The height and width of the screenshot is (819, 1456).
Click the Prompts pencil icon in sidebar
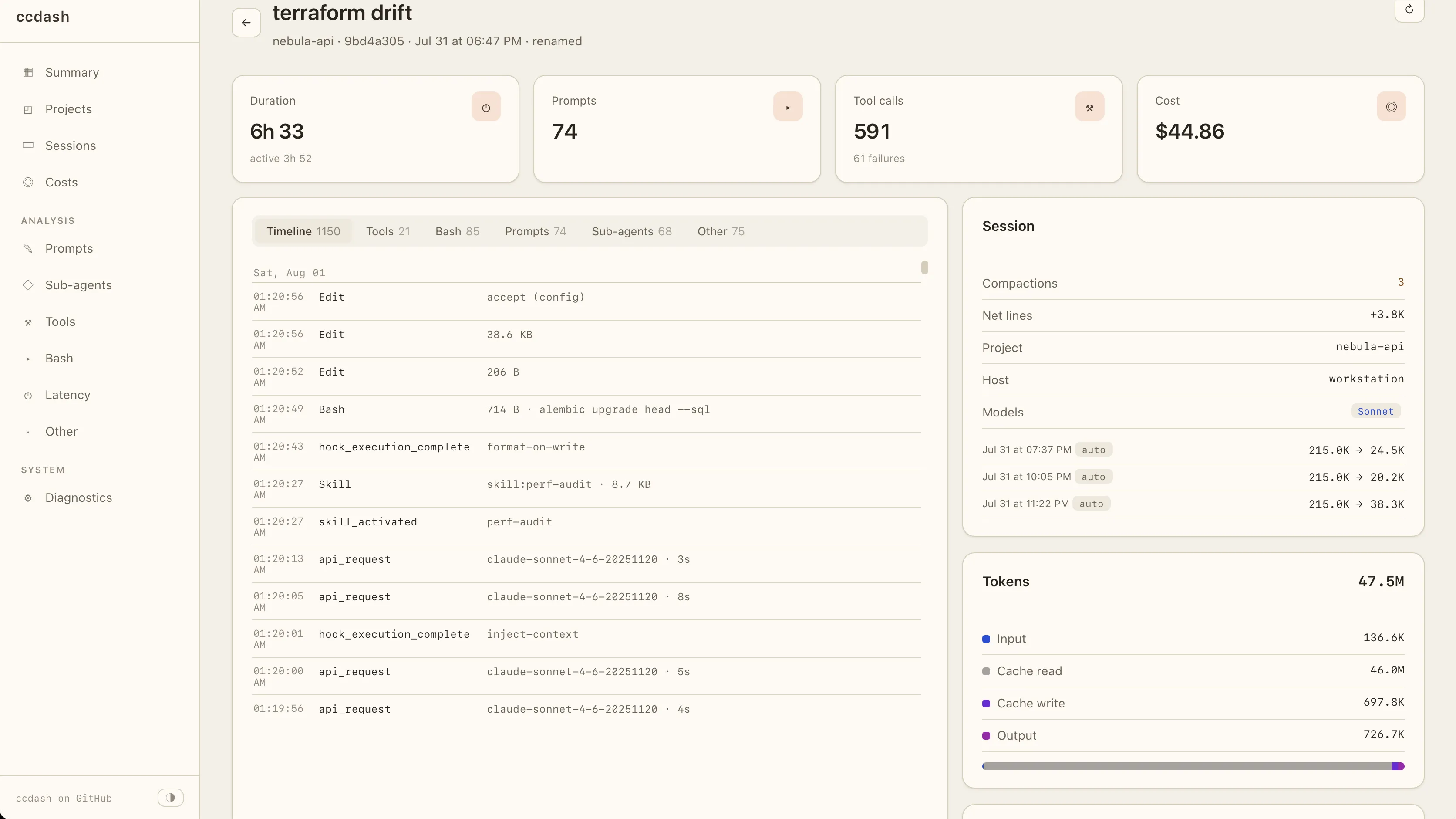click(28, 248)
